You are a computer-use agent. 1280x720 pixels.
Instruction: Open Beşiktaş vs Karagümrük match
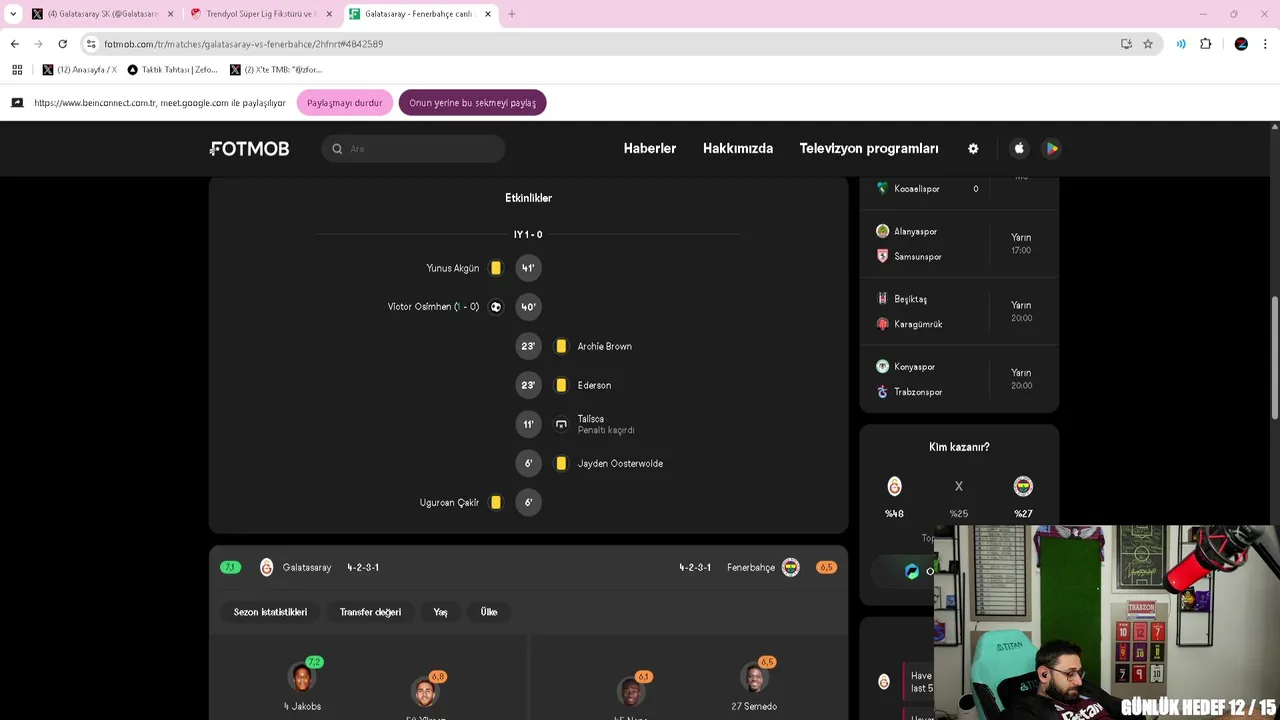point(959,311)
